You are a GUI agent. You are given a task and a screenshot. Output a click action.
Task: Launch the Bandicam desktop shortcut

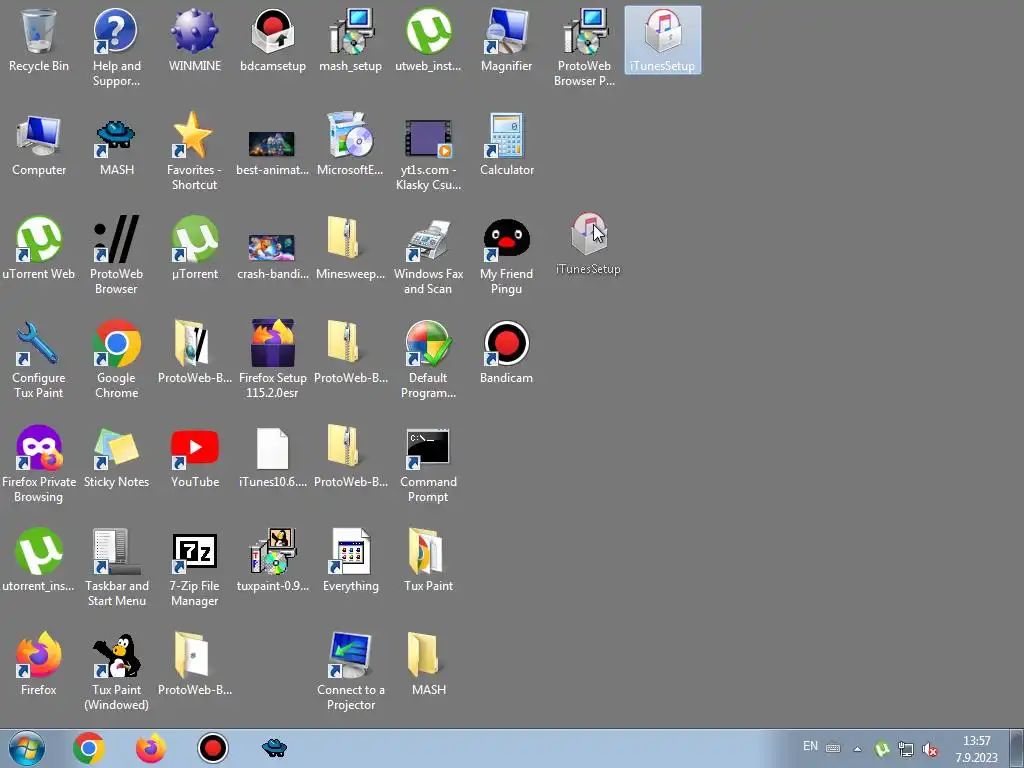tap(506, 353)
